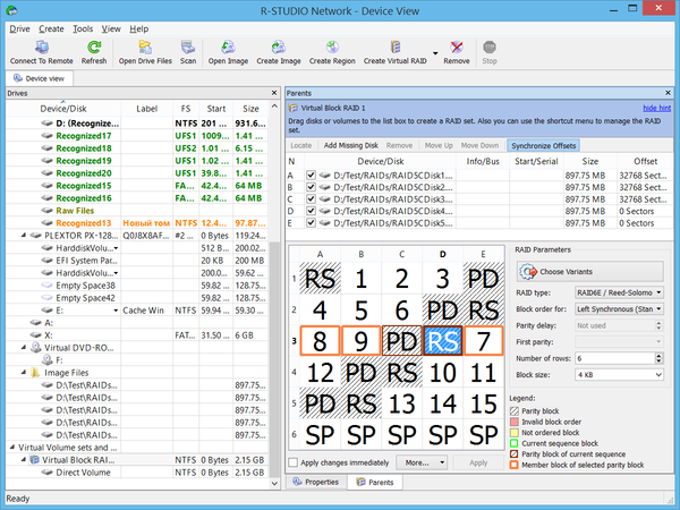Switch to the Properties tab
Image resolution: width=680 pixels, height=510 pixels.
click(316, 482)
